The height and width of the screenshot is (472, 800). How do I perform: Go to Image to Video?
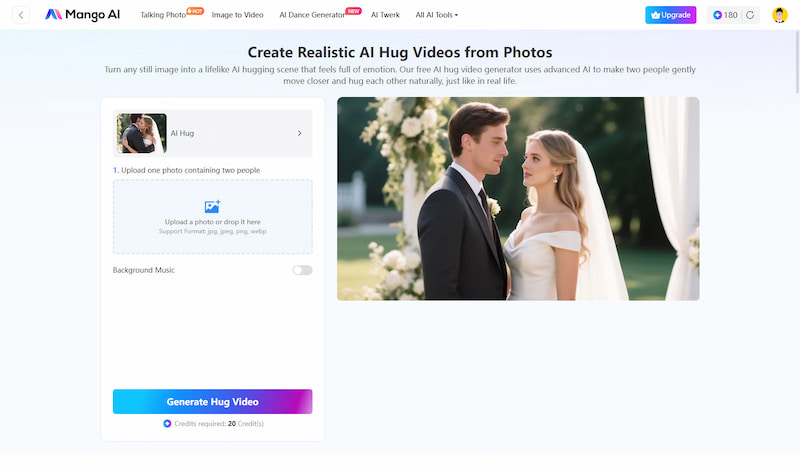[238, 15]
